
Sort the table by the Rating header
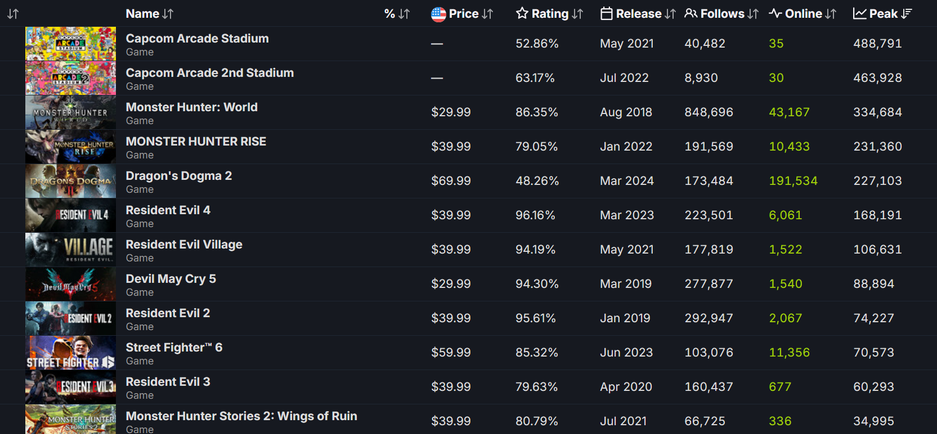pyautogui.click(x=549, y=14)
